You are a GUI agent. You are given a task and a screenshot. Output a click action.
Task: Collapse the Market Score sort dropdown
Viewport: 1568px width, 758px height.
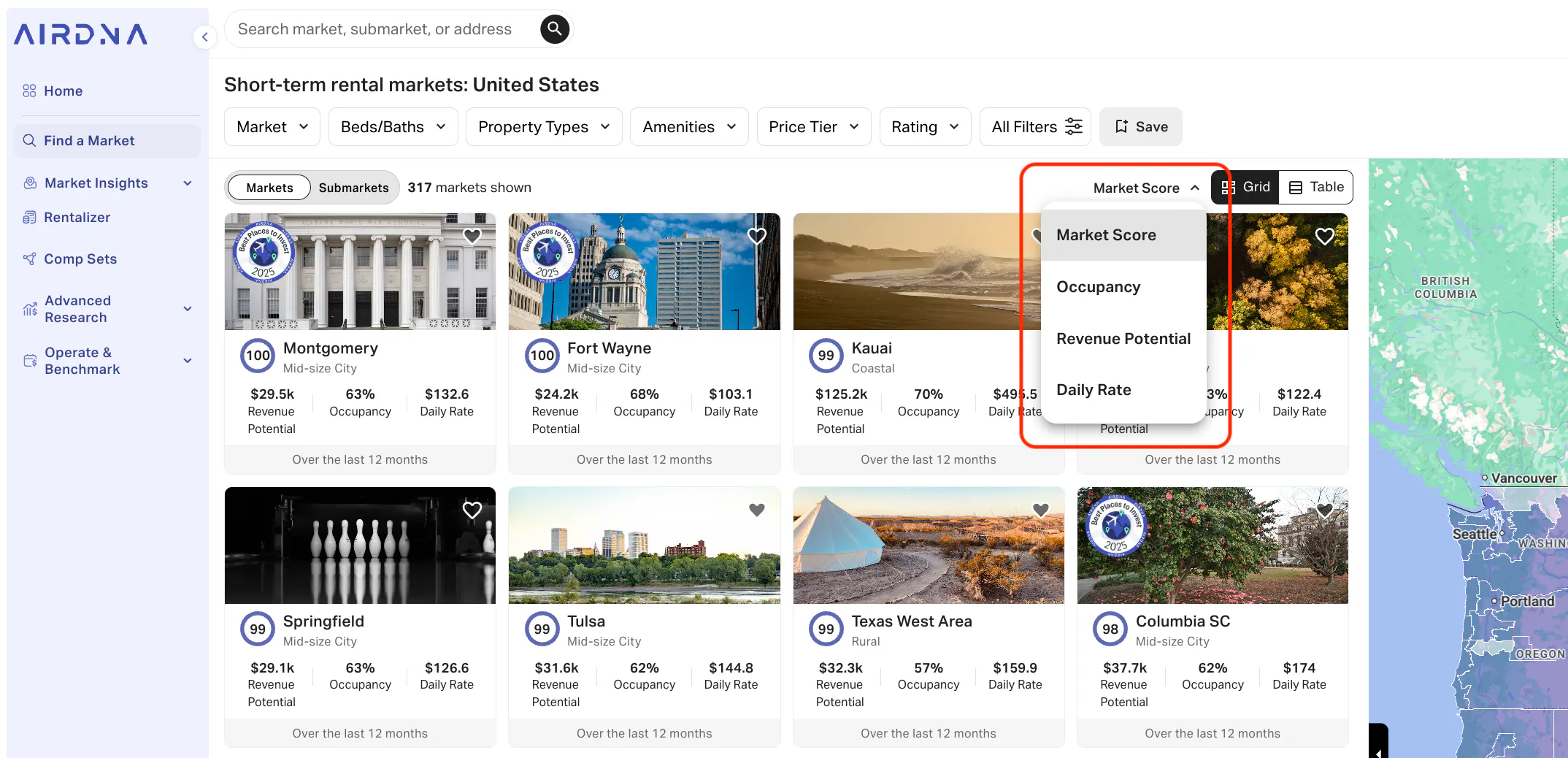1146,188
